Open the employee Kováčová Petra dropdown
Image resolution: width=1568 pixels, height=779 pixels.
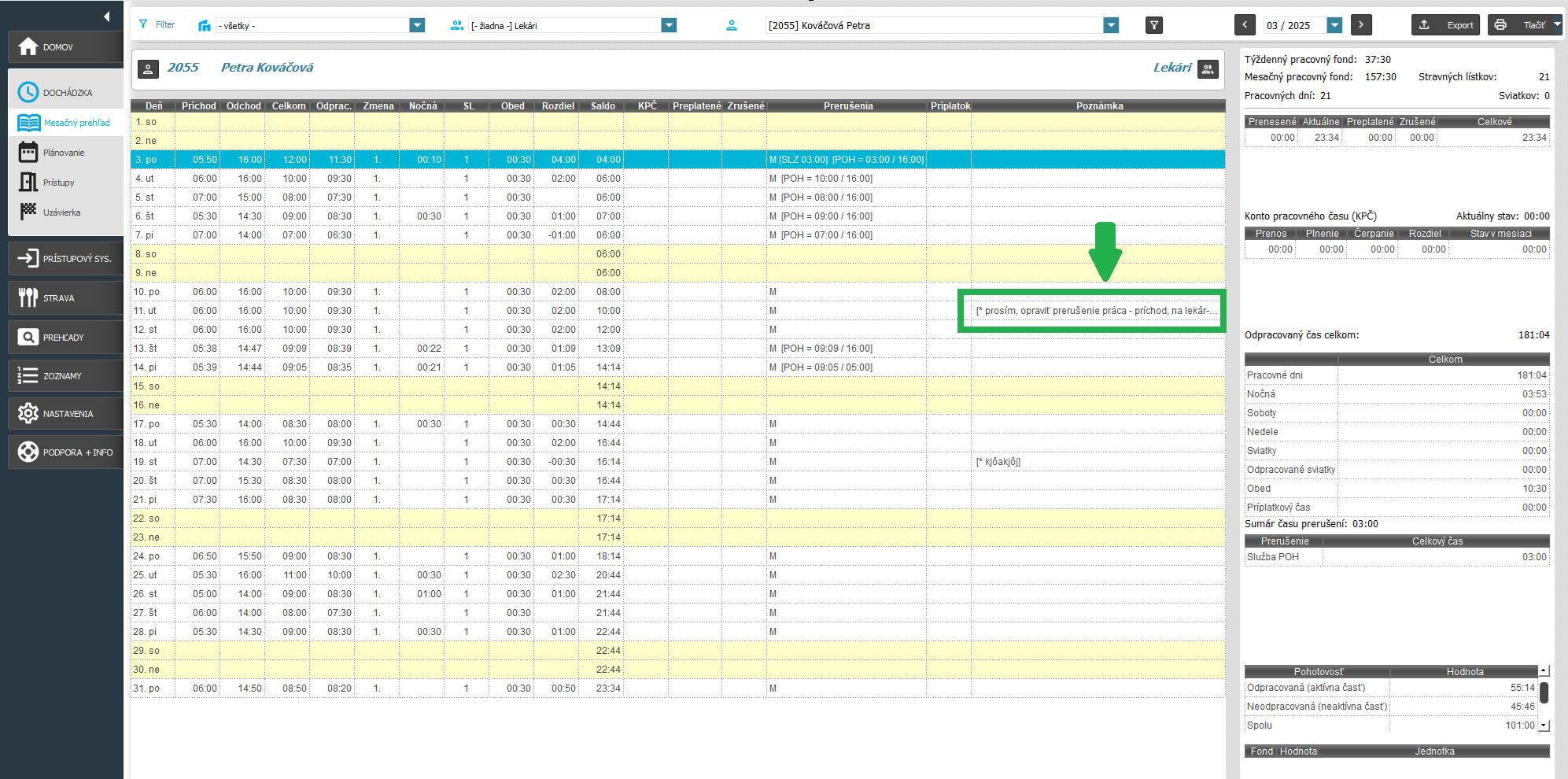(x=1111, y=25)
